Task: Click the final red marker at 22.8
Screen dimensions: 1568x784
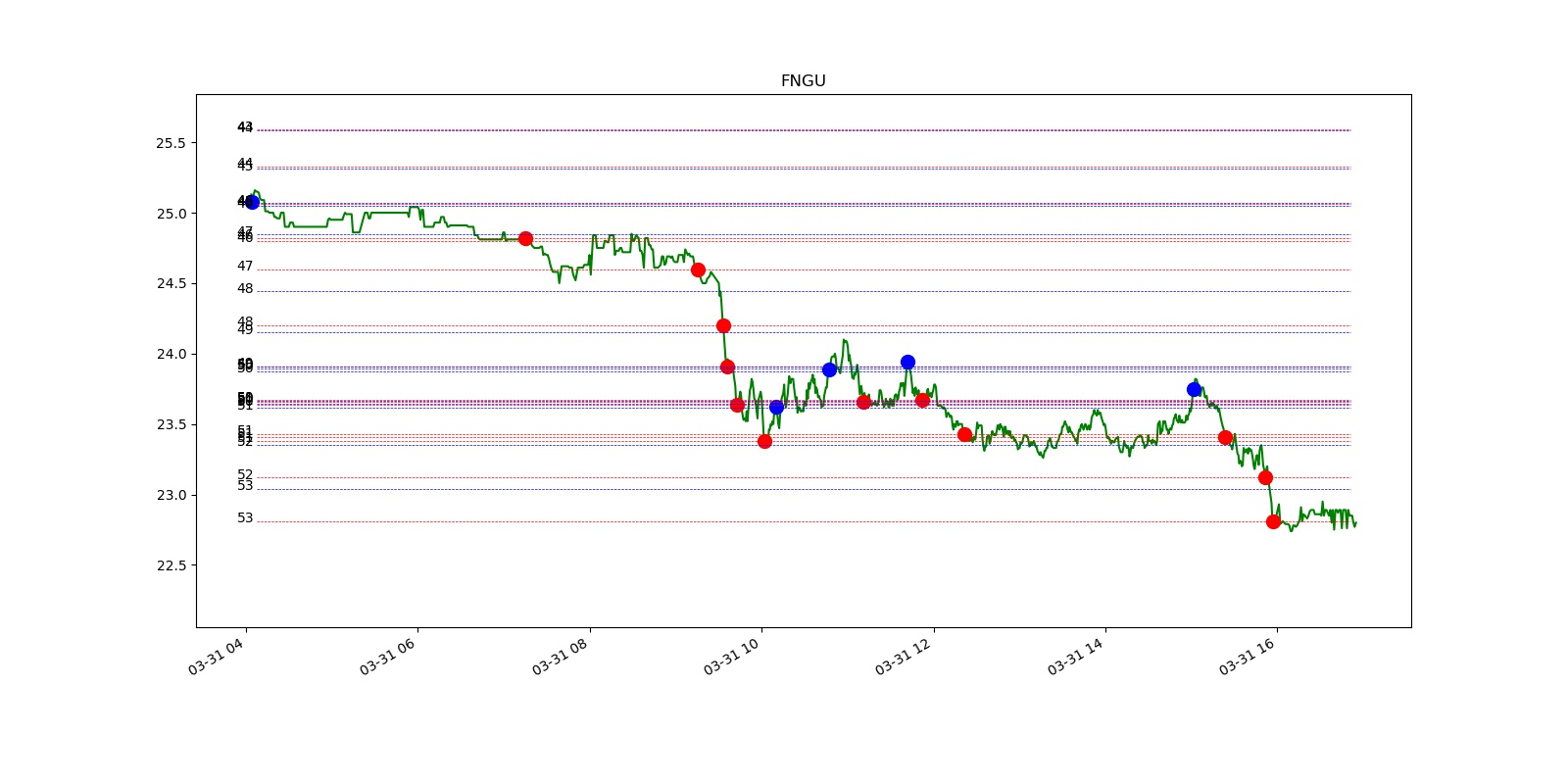Action: coord(1273,521)
